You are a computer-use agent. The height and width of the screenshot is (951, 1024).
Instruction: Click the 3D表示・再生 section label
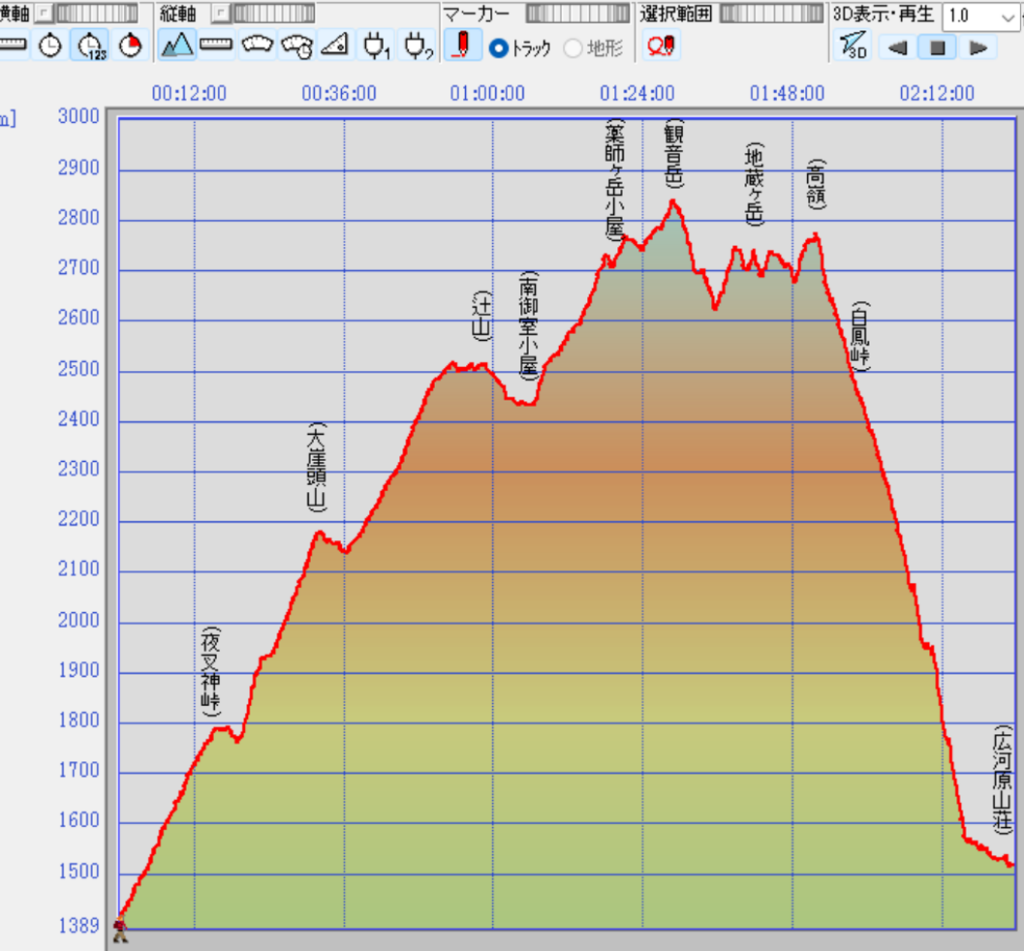[x=883, y=14]
